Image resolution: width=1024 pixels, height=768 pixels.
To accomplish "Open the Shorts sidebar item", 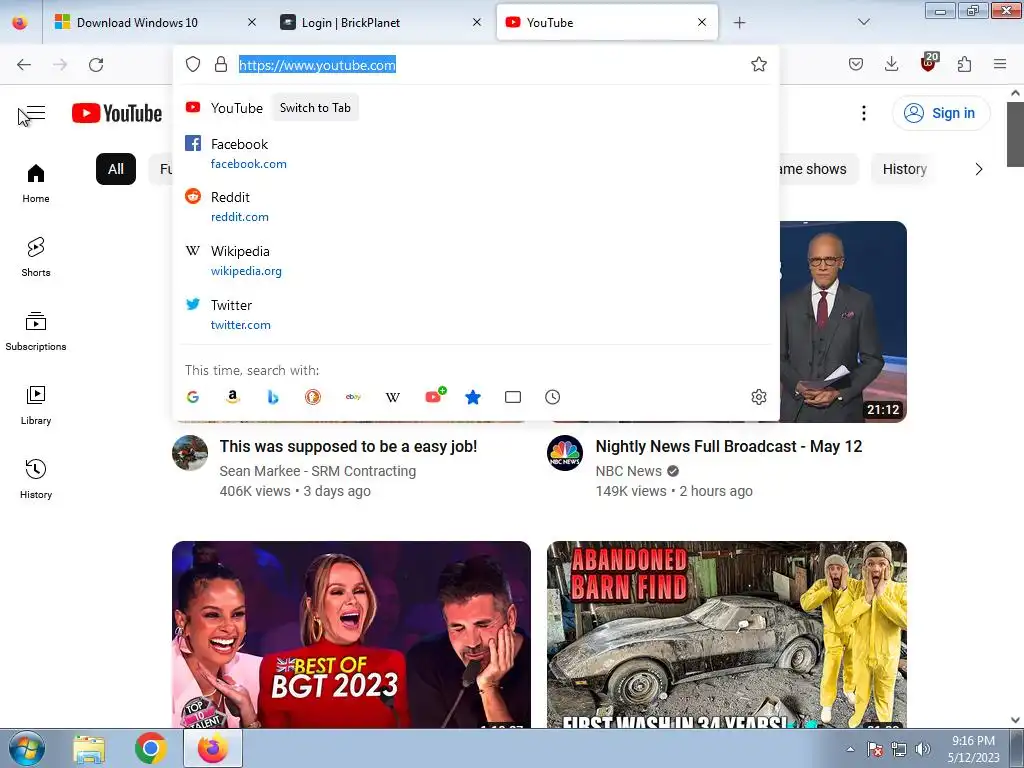I will point(36,257).
